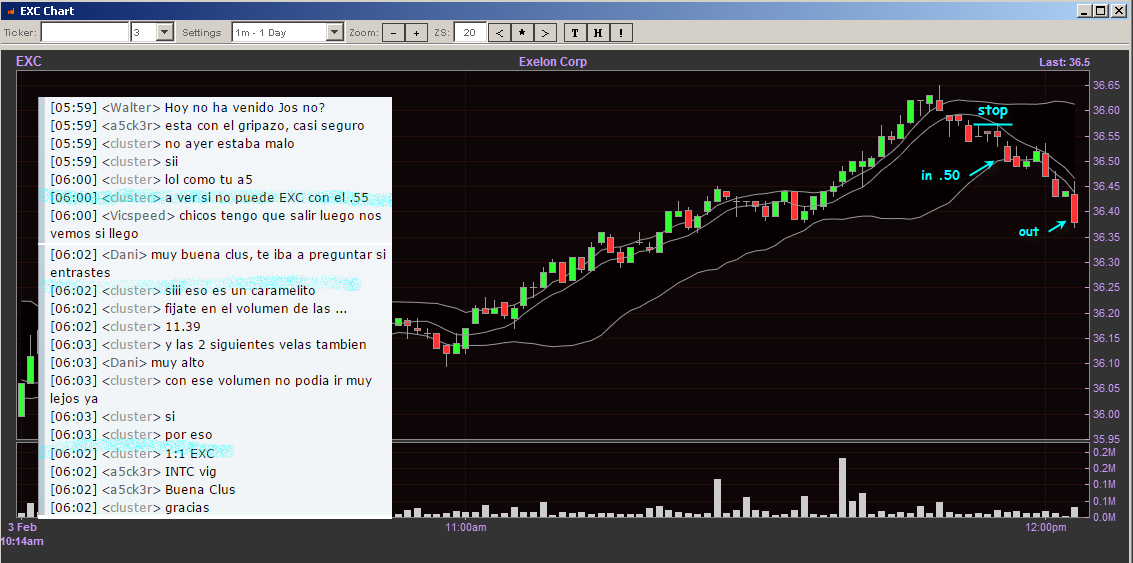The width and height of the screenshot is (1133, 563).
Task: Click the 3 Feb date label
Action: pos(21,528)
